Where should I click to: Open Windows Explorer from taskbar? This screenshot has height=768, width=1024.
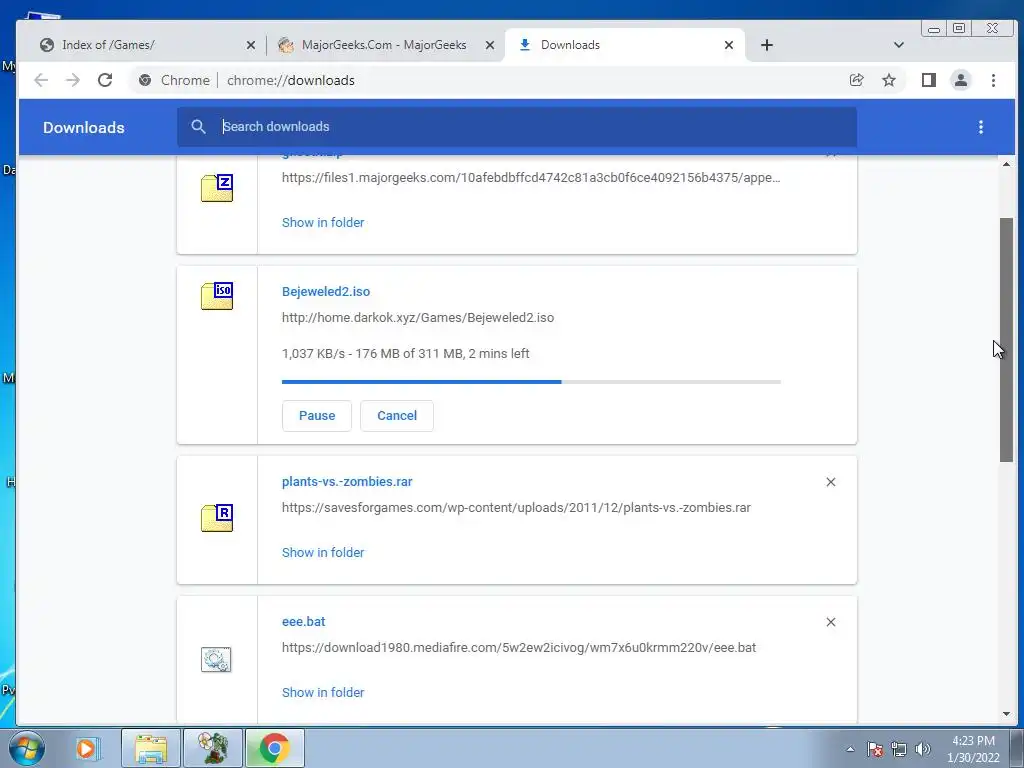tap(151, 748)
